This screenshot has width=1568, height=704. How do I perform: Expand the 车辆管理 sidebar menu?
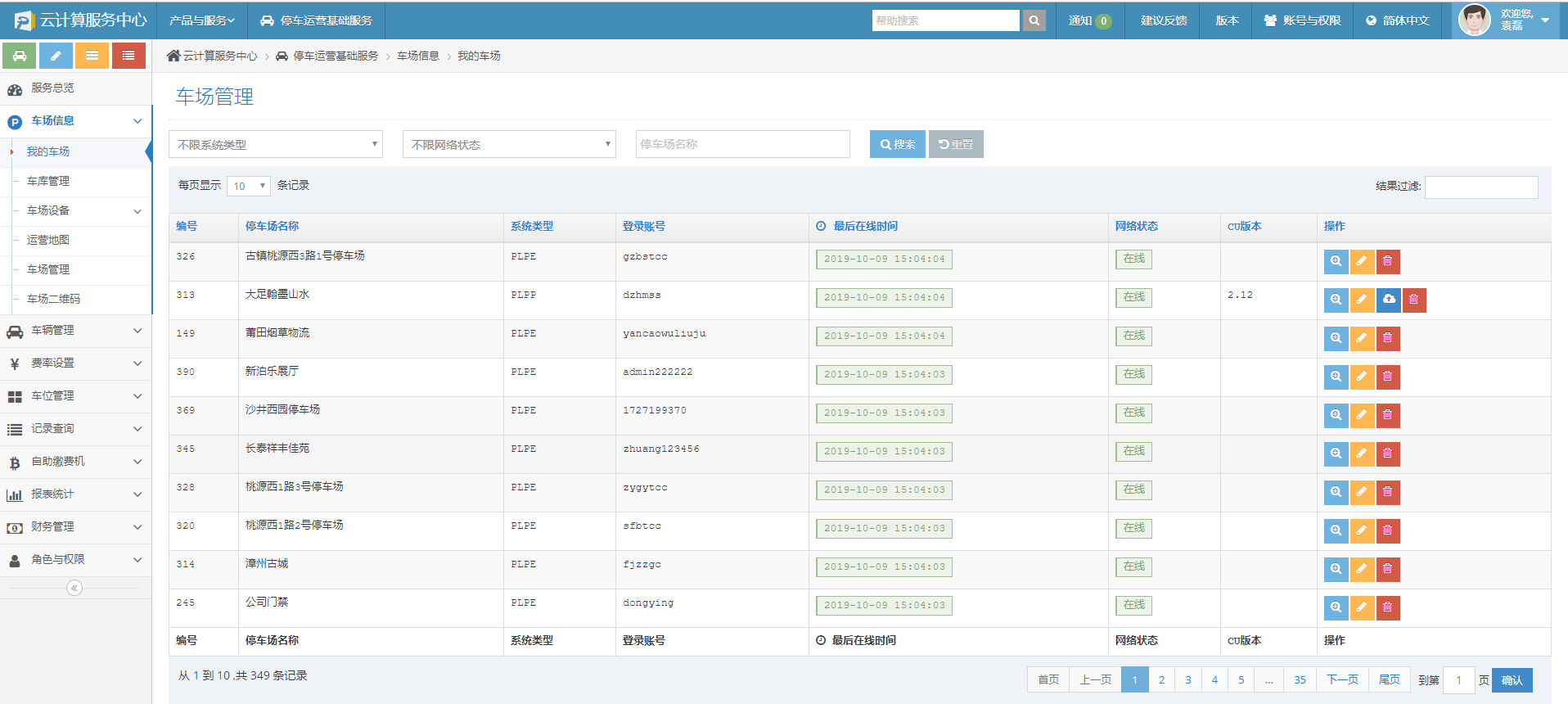point(75,331)
